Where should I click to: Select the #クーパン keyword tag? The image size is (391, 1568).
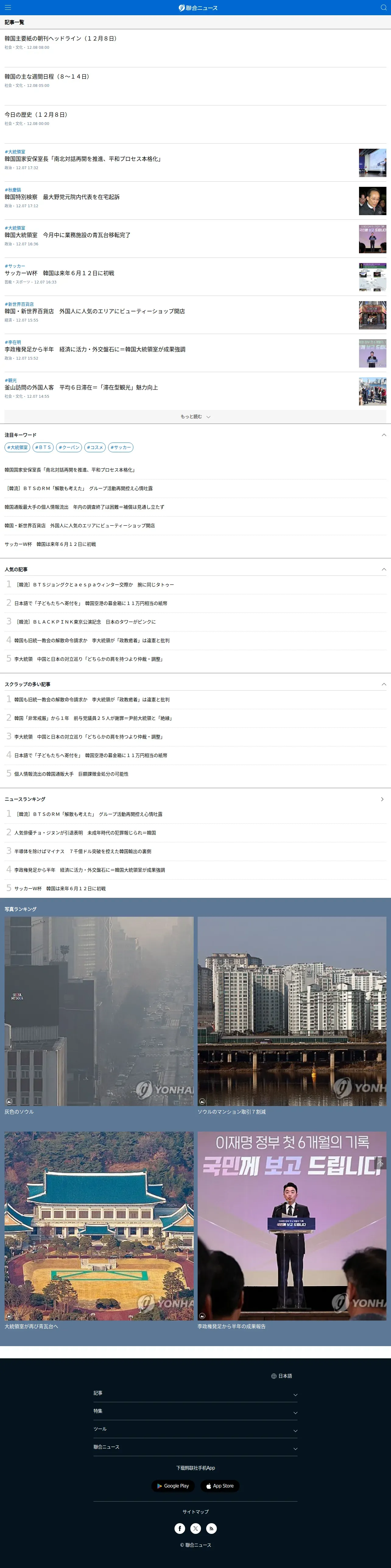69,447
